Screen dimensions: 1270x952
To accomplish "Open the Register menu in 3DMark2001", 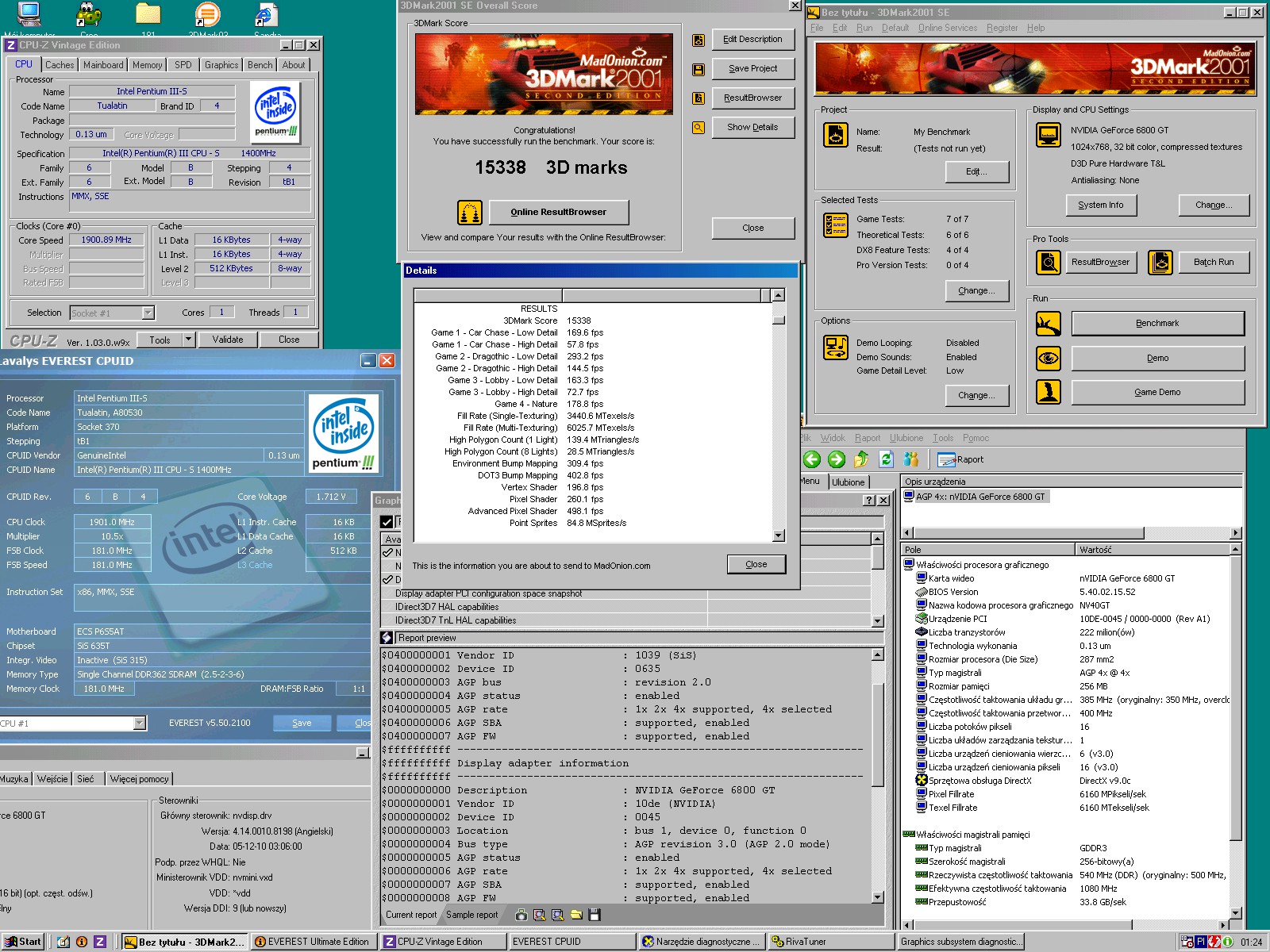I will [x=1002, y=28].
